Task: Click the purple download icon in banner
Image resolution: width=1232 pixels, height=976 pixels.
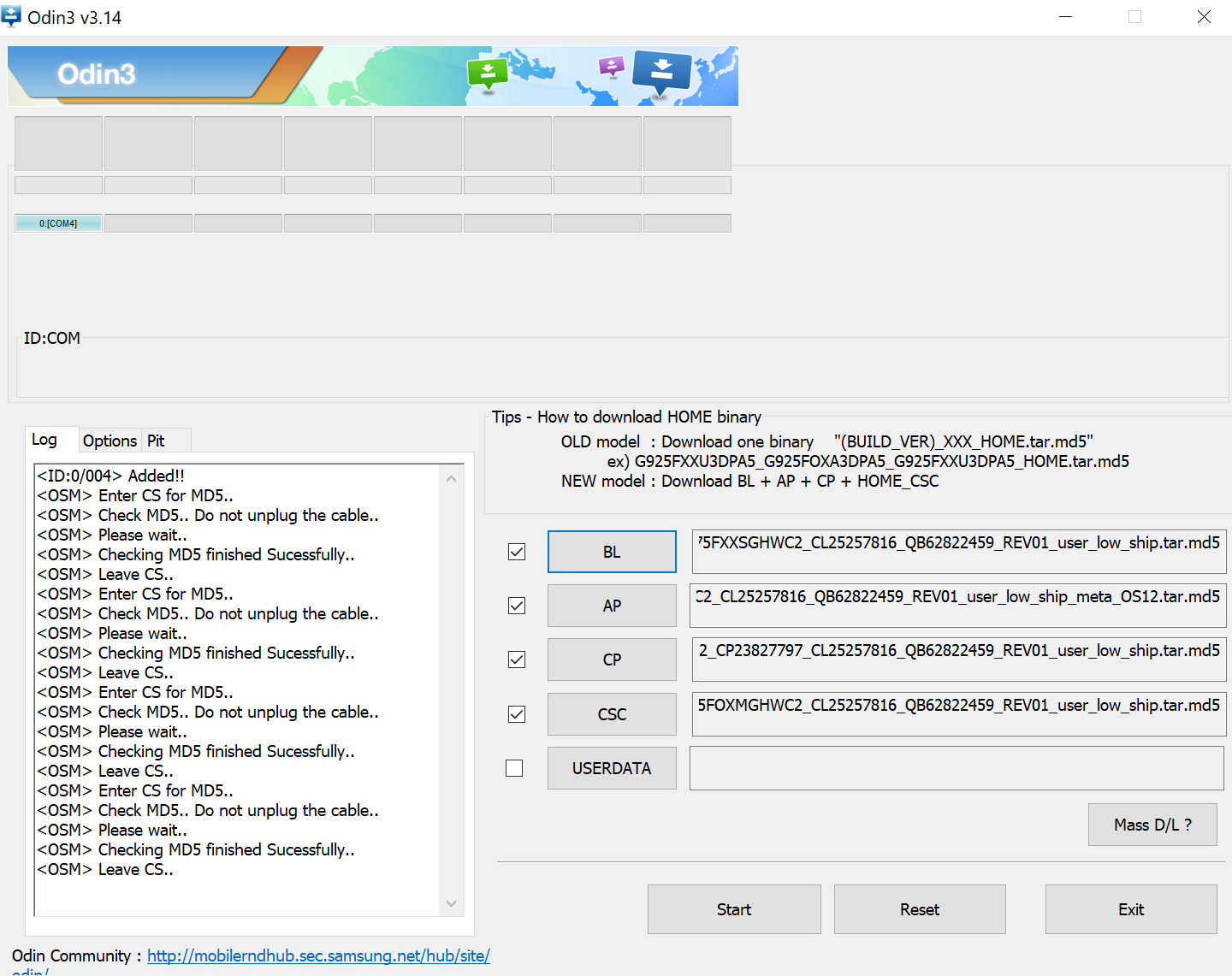Action: pyautogui.click(x=612, y=66)
